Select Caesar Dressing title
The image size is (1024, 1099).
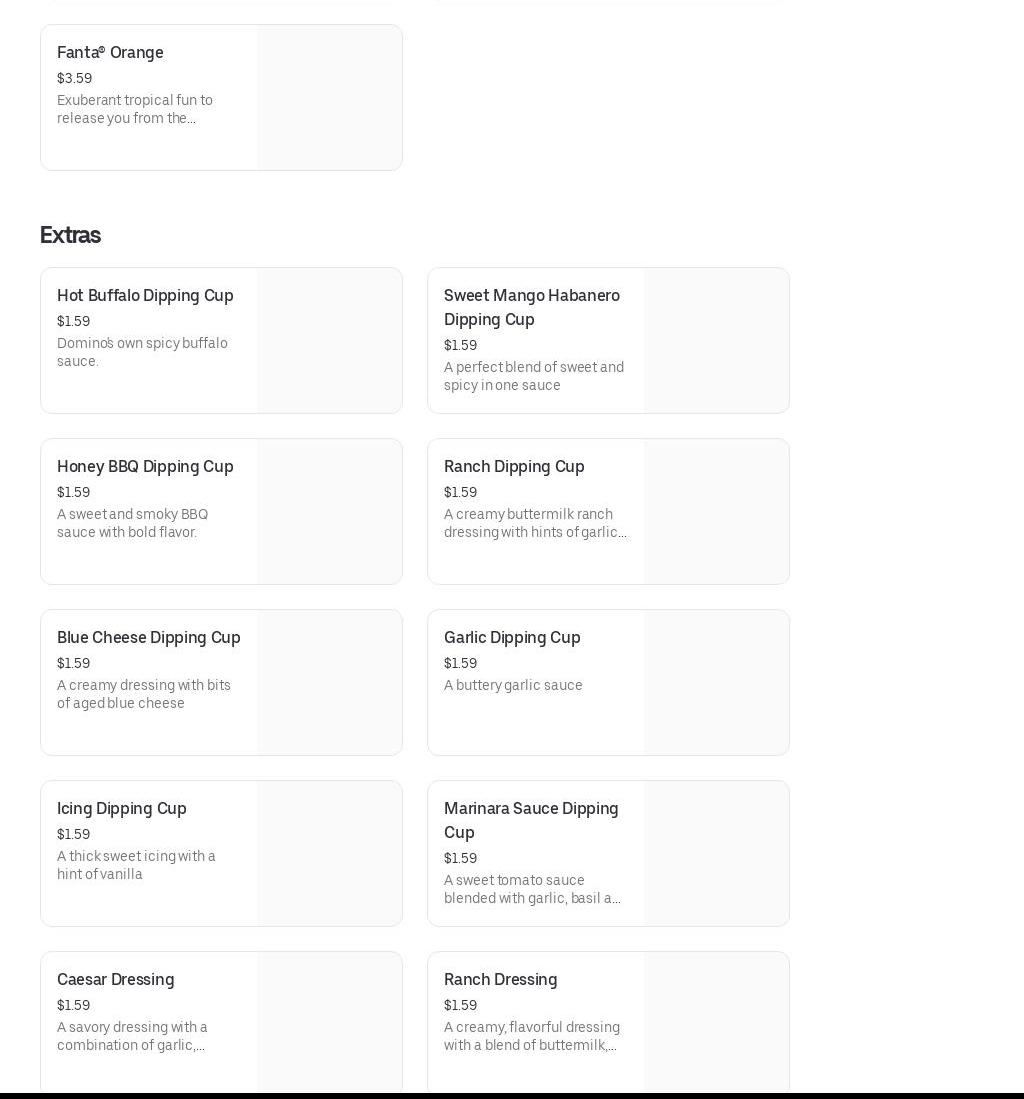116,980
